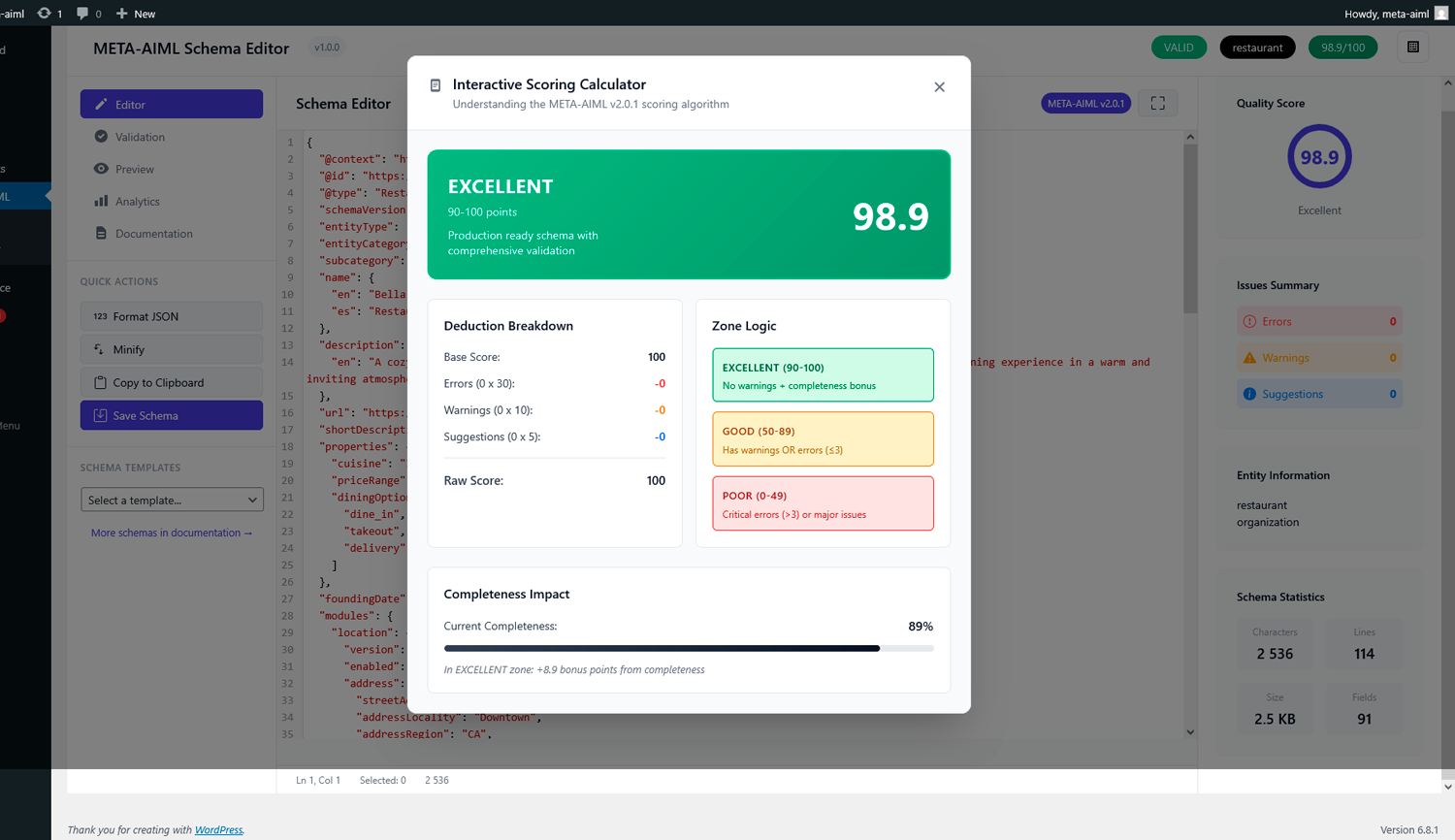Open the Preview tab

click(172, 169)
